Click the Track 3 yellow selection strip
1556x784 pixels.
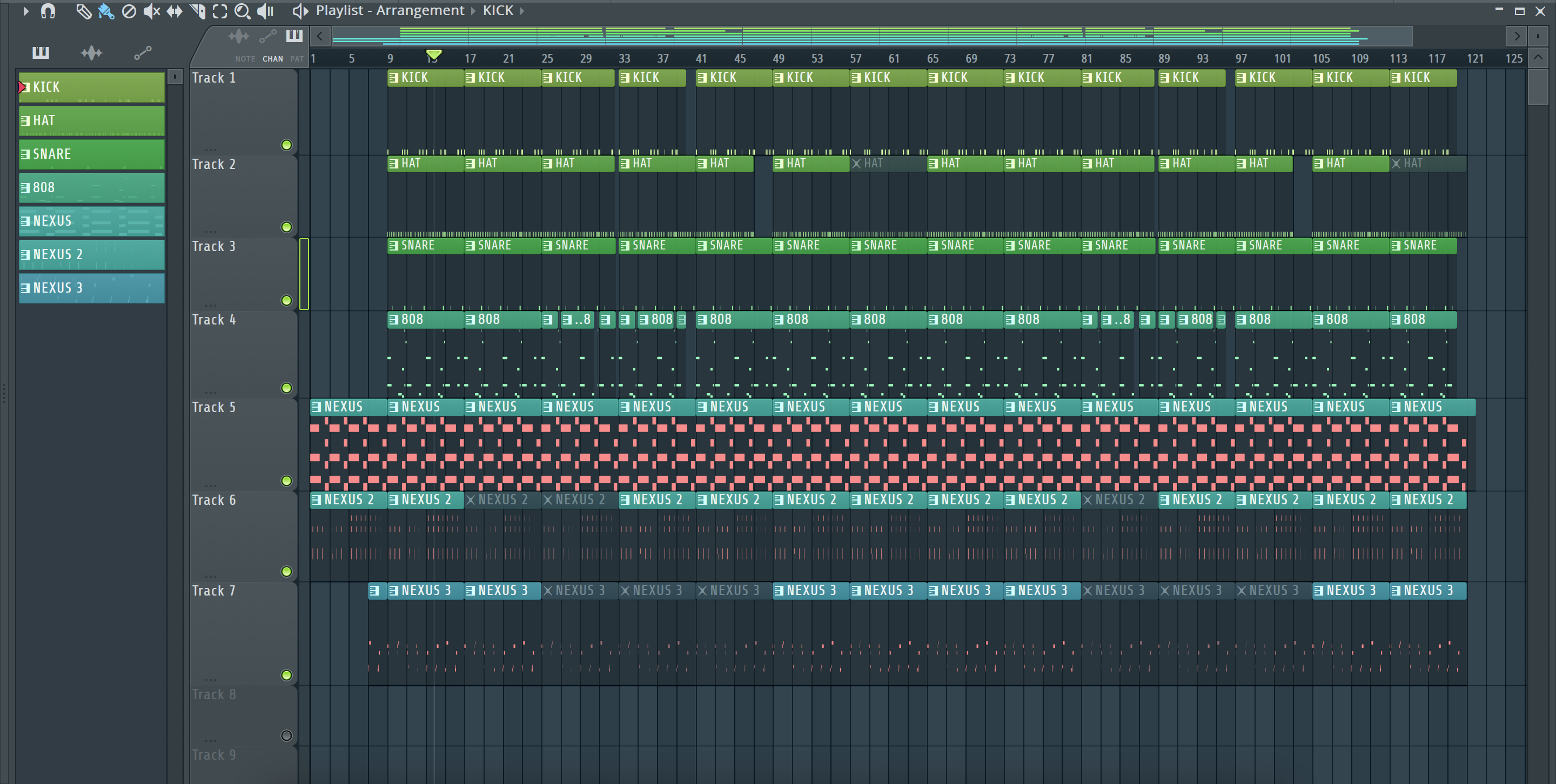click(304, 273)
